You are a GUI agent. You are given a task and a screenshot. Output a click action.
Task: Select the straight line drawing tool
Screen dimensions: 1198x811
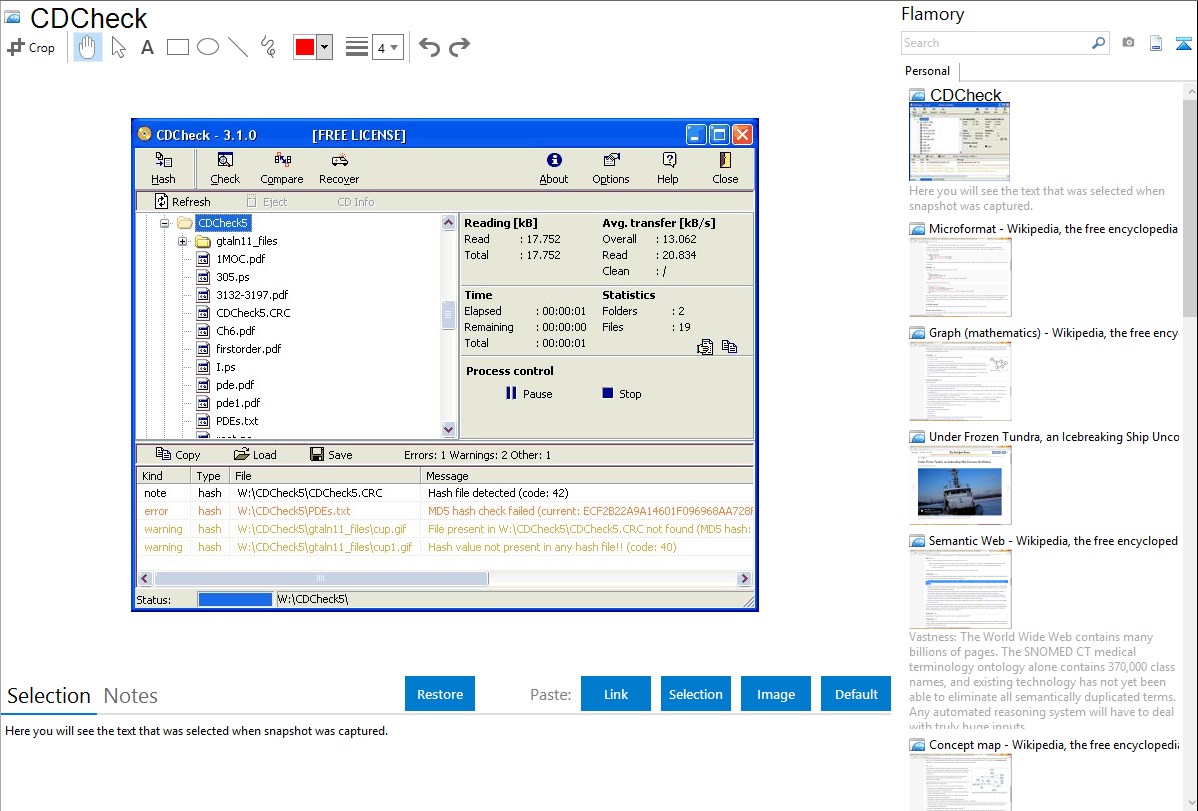(x=238, y=47)
